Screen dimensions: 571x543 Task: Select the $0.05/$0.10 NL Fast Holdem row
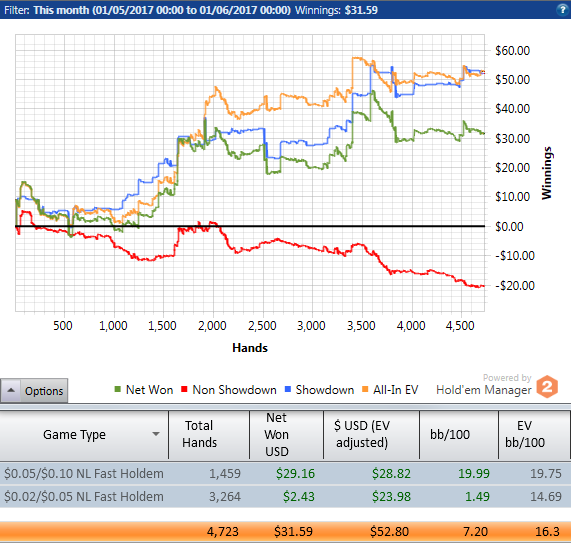coord(286,473)
